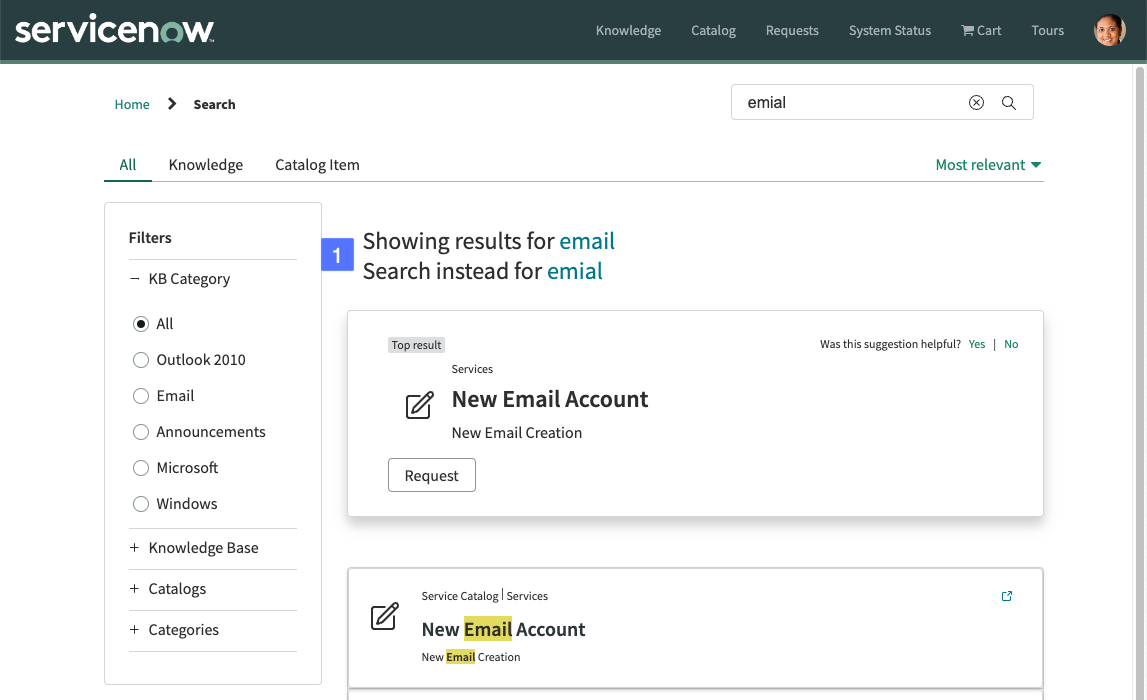This screenshot has width=1147, height=700.
Task: Click the page vertical scrollbar
Action: tap(1139, 382)
